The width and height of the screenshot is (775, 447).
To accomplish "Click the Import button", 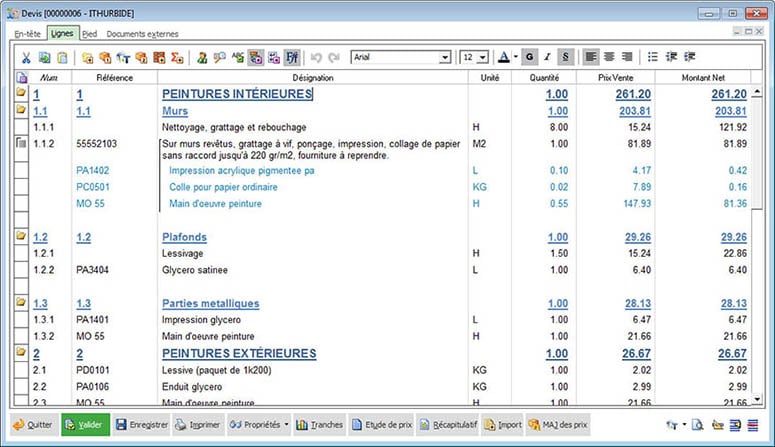I will pos(503,425).
